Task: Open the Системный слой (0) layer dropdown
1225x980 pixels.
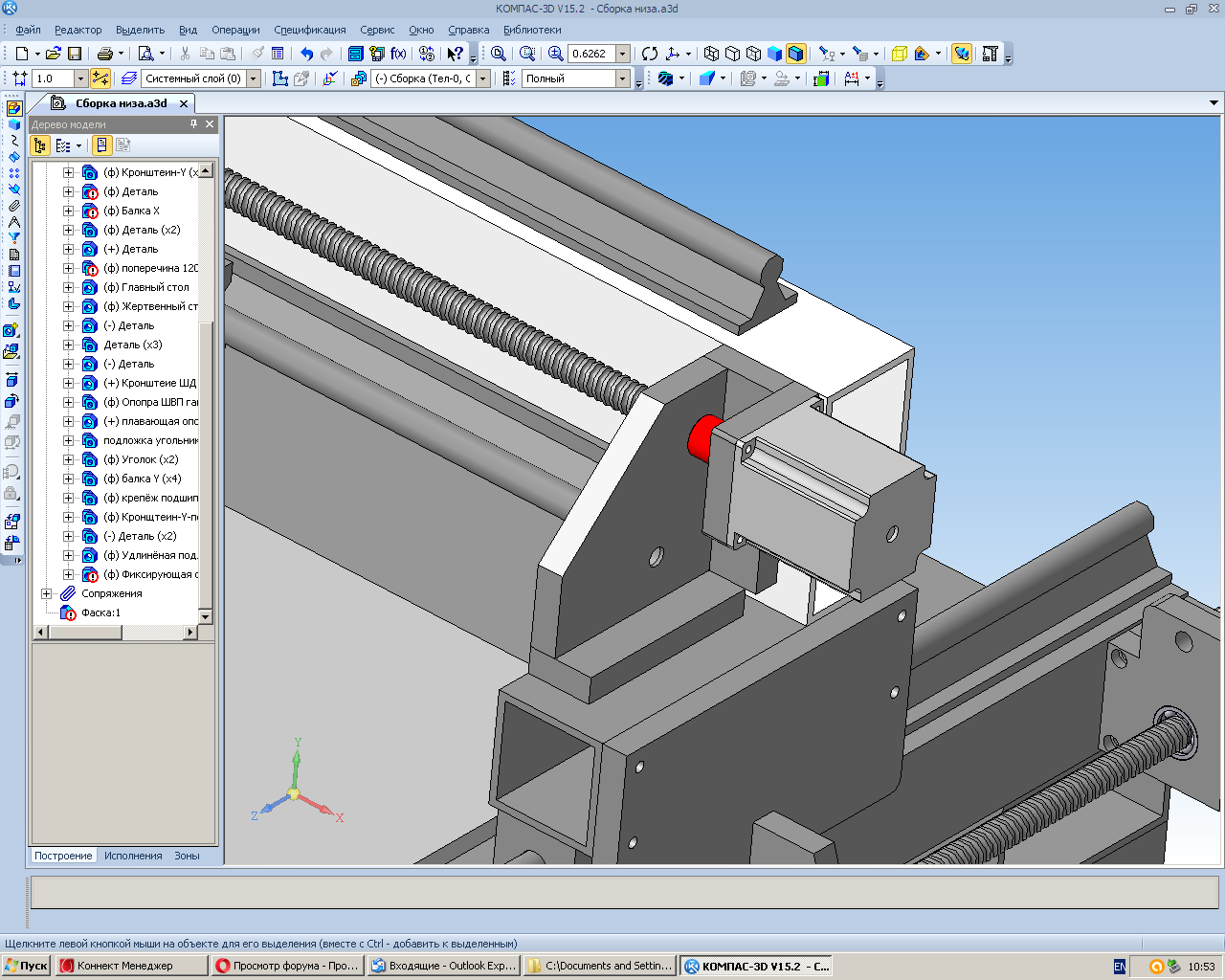Action: (x=254, y=78)
